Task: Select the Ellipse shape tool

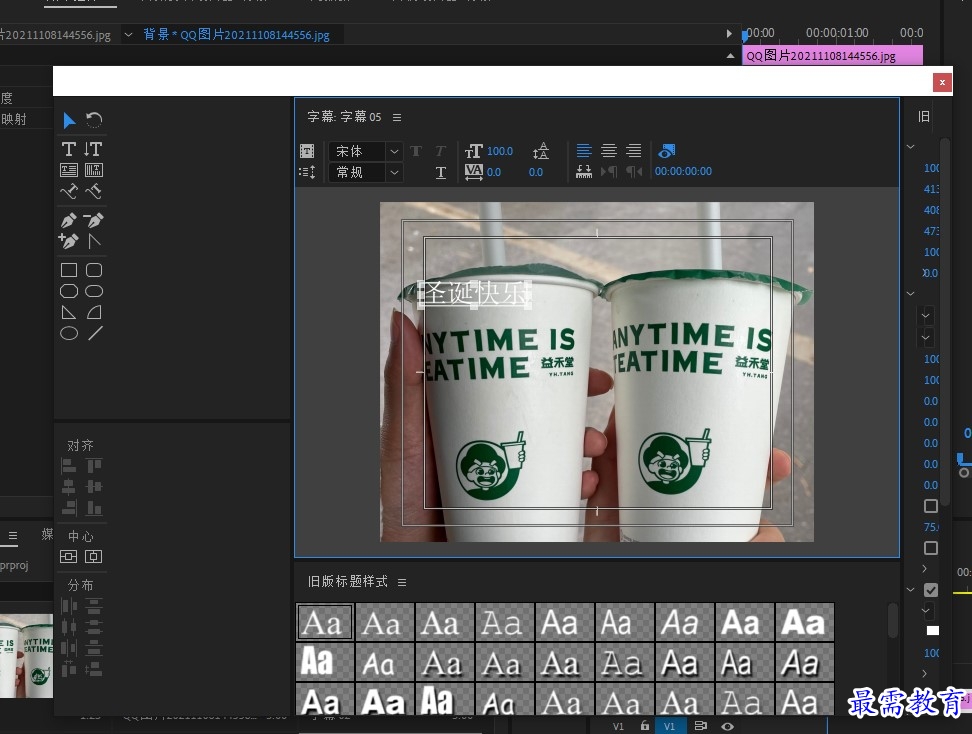Action: click(69, 334)
